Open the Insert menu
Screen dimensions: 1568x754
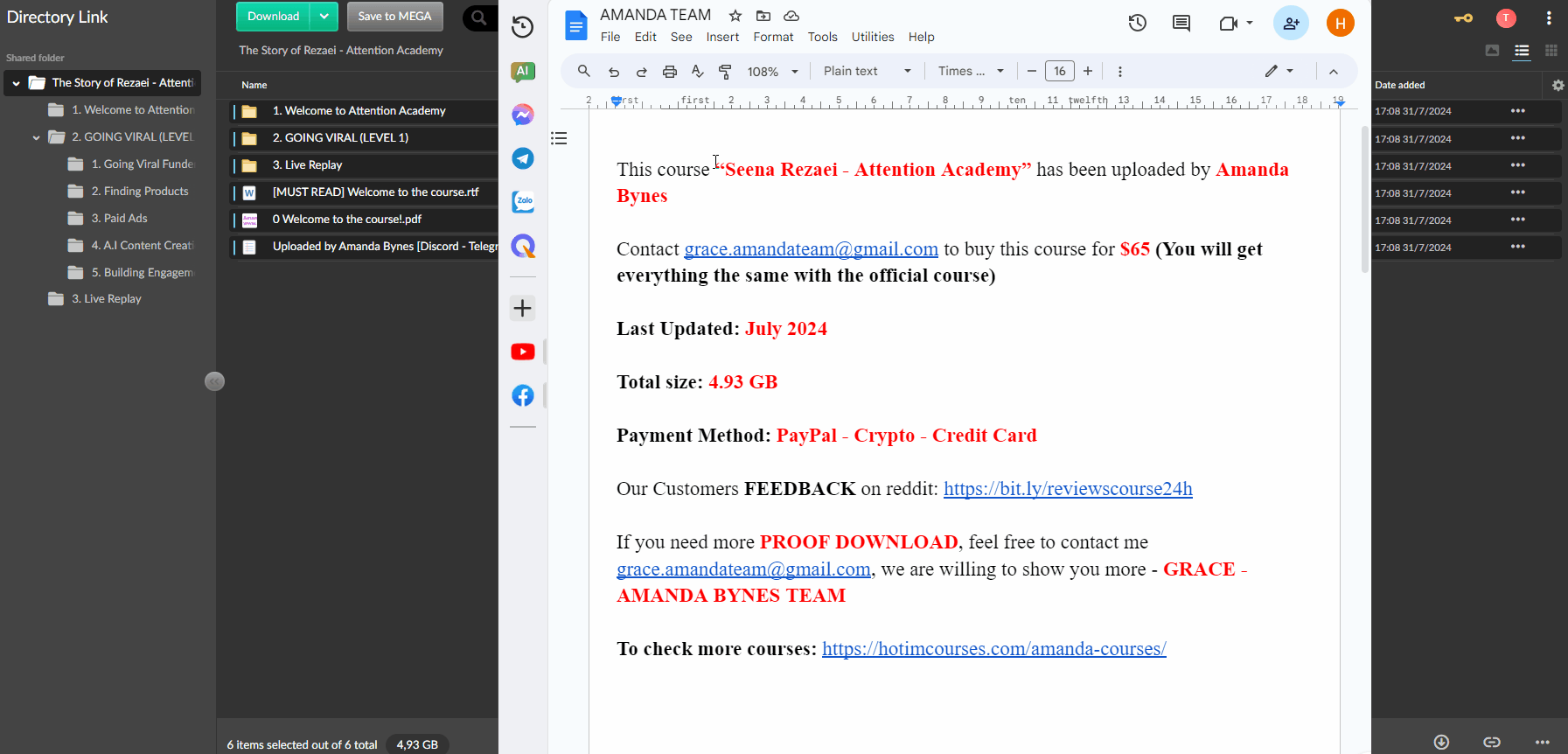point(722,37)
